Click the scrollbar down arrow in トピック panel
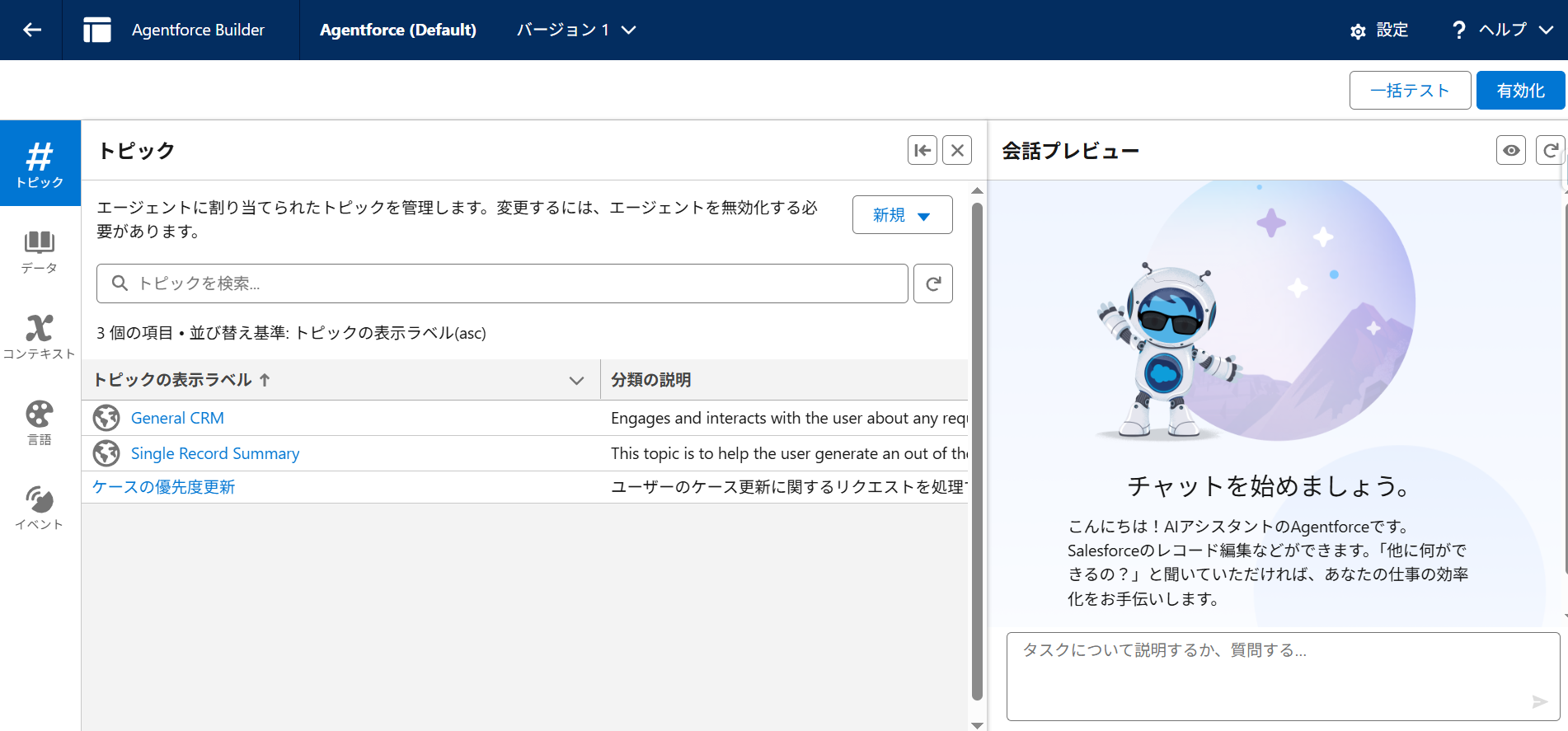 coord(977,725)
